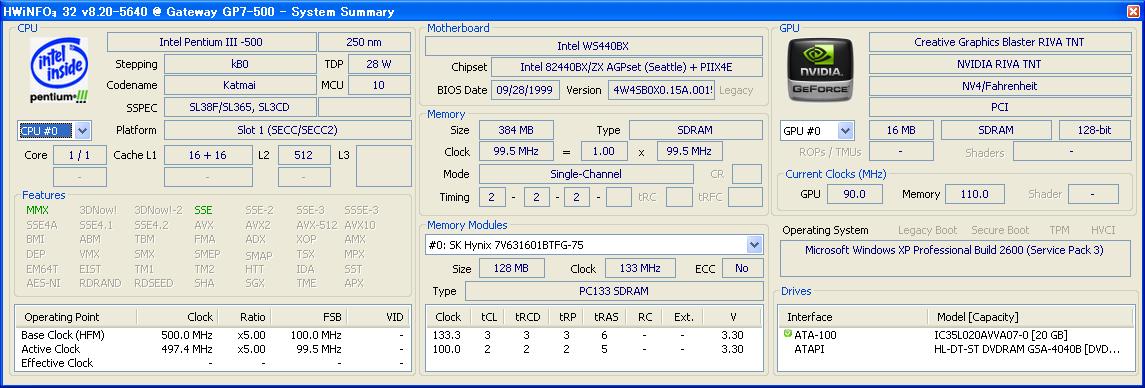Click the Microsoft Windows XP Professional field
The height and width of the screenshot is (388, 1145).
[954, 258]
